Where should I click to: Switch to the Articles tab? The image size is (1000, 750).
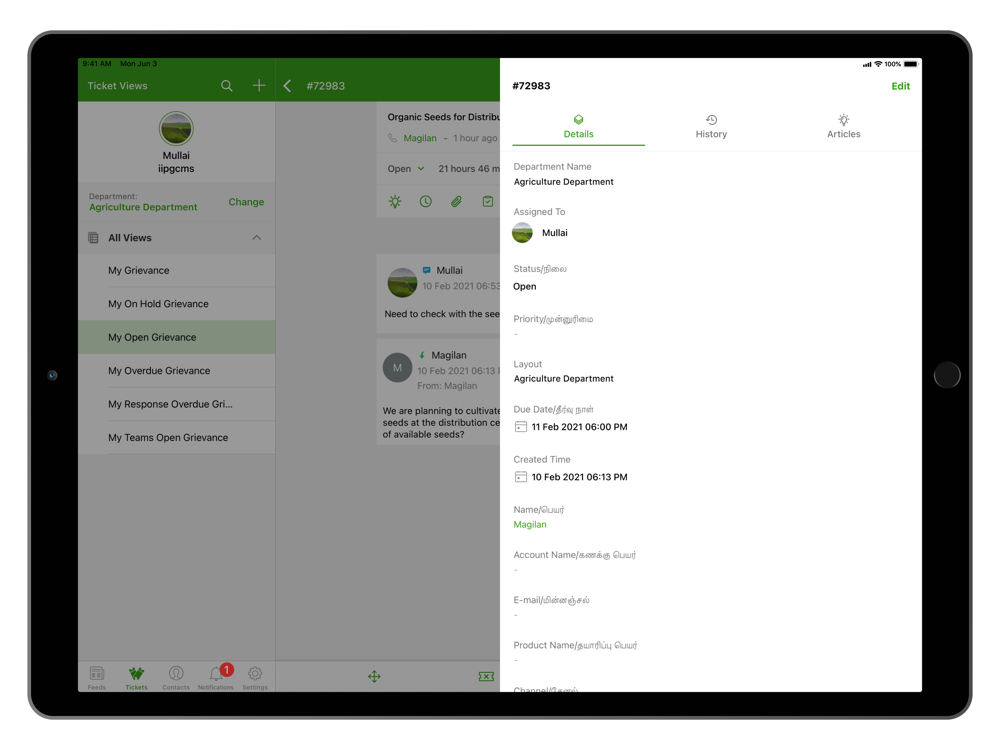pos(844,127)
